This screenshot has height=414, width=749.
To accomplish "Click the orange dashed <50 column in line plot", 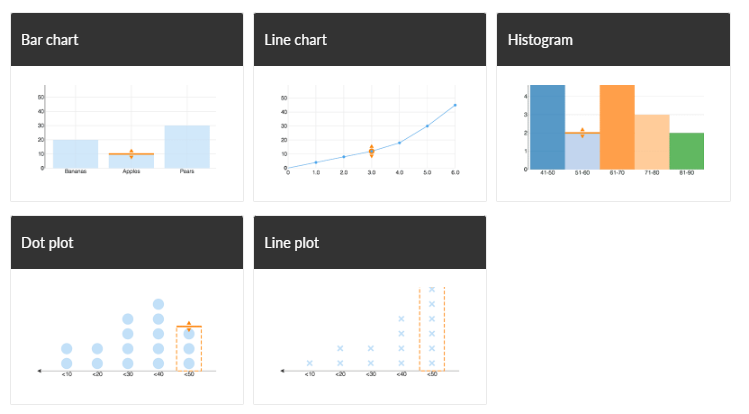I will [x=432, y=329].
